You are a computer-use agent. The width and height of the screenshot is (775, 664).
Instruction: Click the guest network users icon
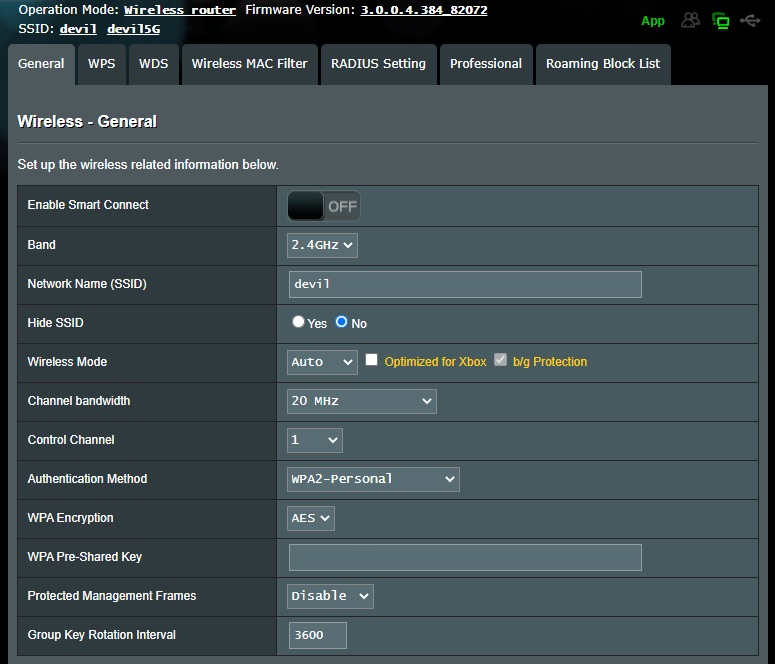[x=690, y=20]
